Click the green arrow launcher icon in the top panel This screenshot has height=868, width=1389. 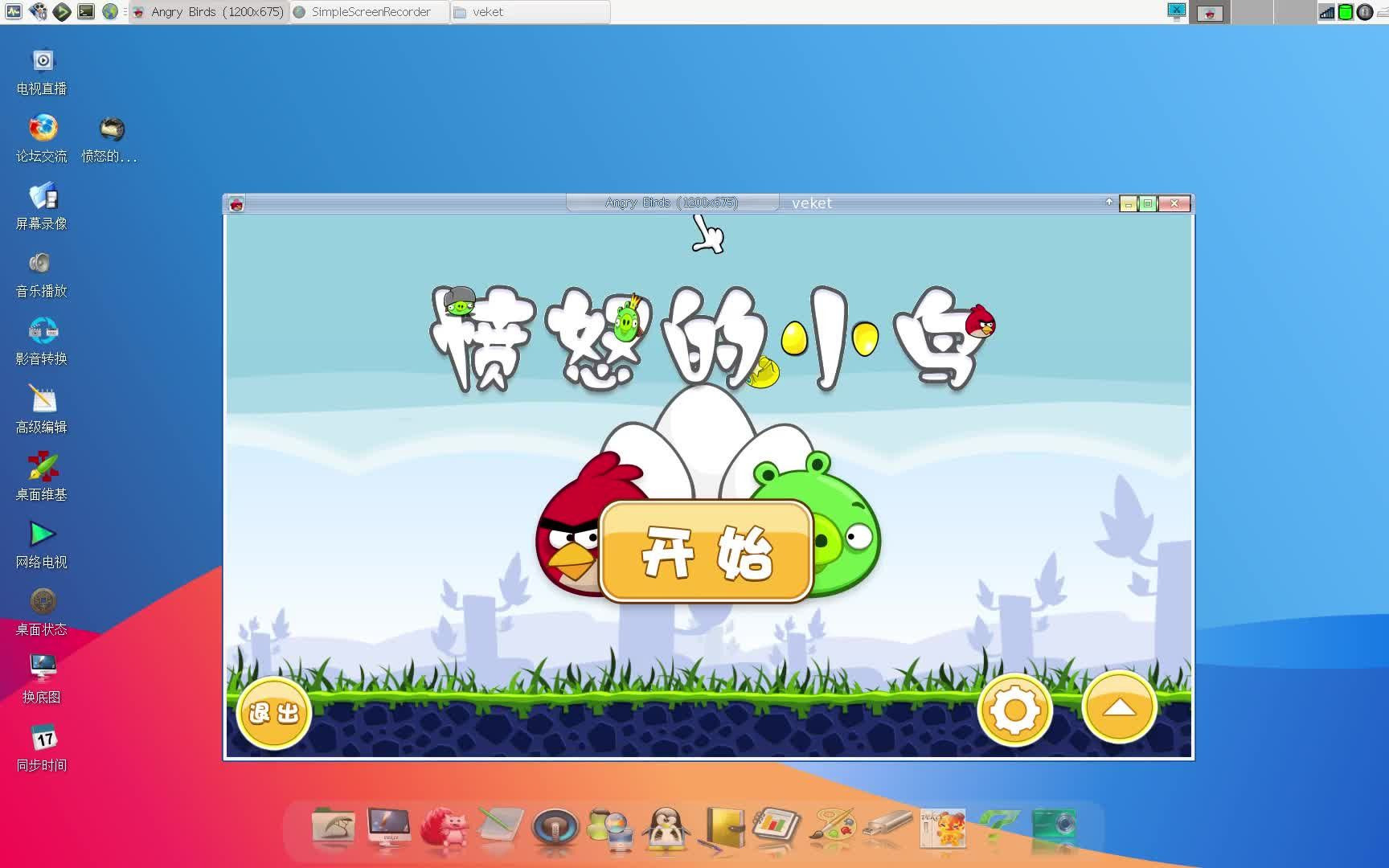62,11
